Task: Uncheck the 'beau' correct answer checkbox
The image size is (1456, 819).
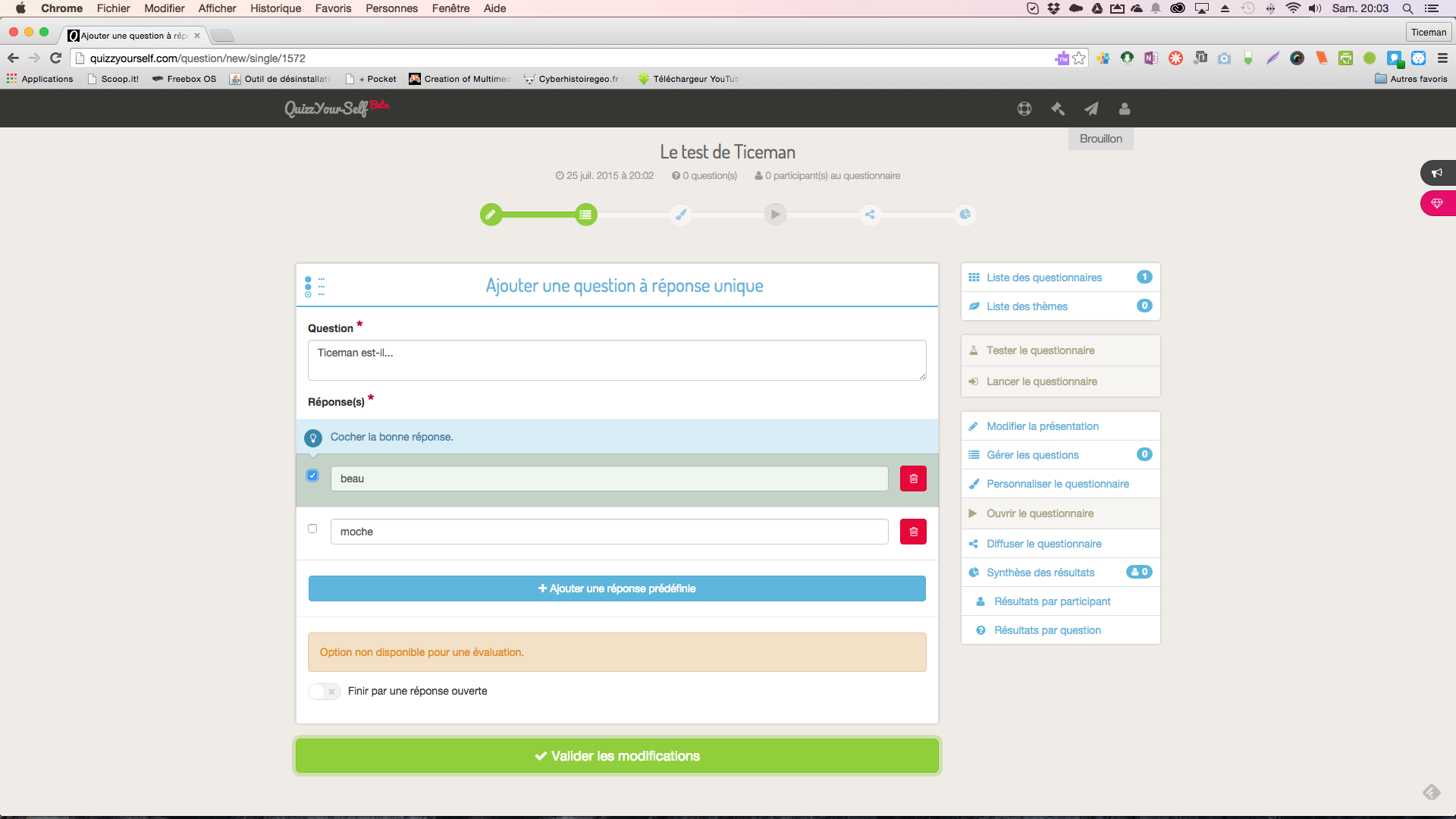Action: tap(312, 475)
